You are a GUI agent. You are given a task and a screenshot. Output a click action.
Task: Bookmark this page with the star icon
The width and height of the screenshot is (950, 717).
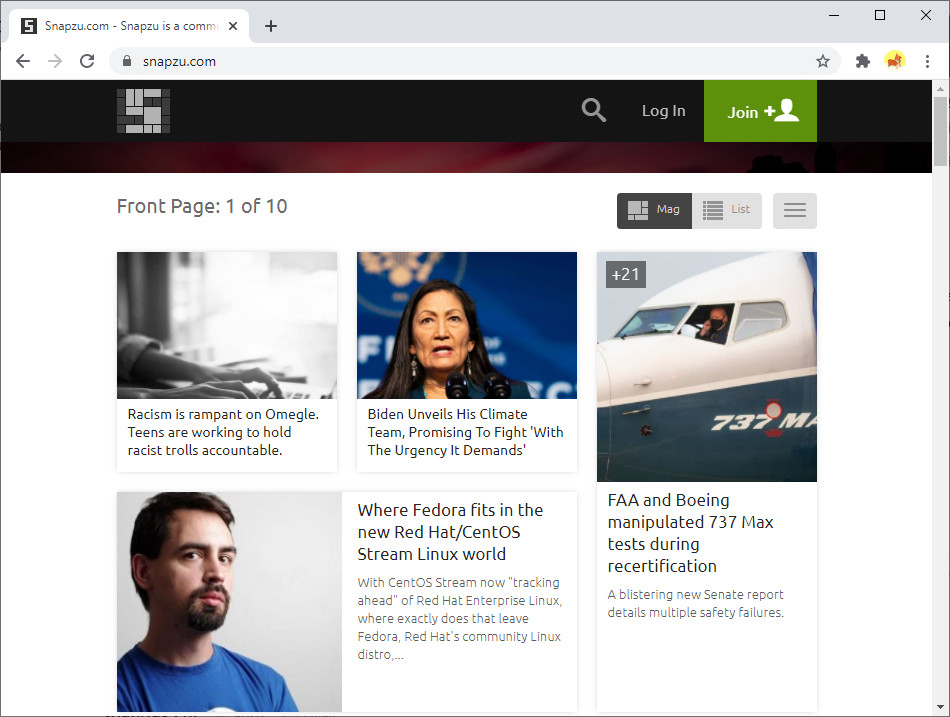(822, 61)
